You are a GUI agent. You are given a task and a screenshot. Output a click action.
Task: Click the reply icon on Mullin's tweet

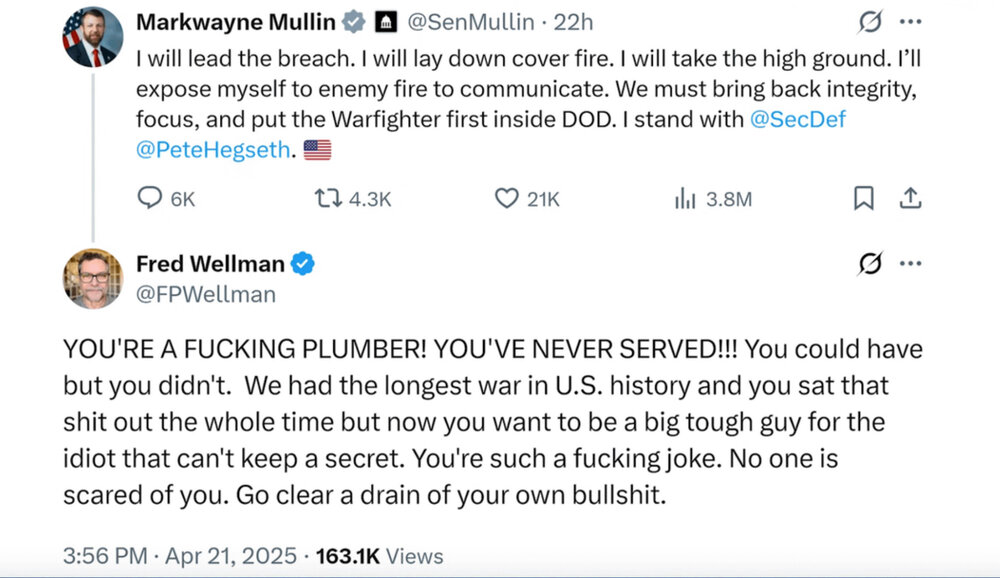pyautogui.click(x=150, y=199)
